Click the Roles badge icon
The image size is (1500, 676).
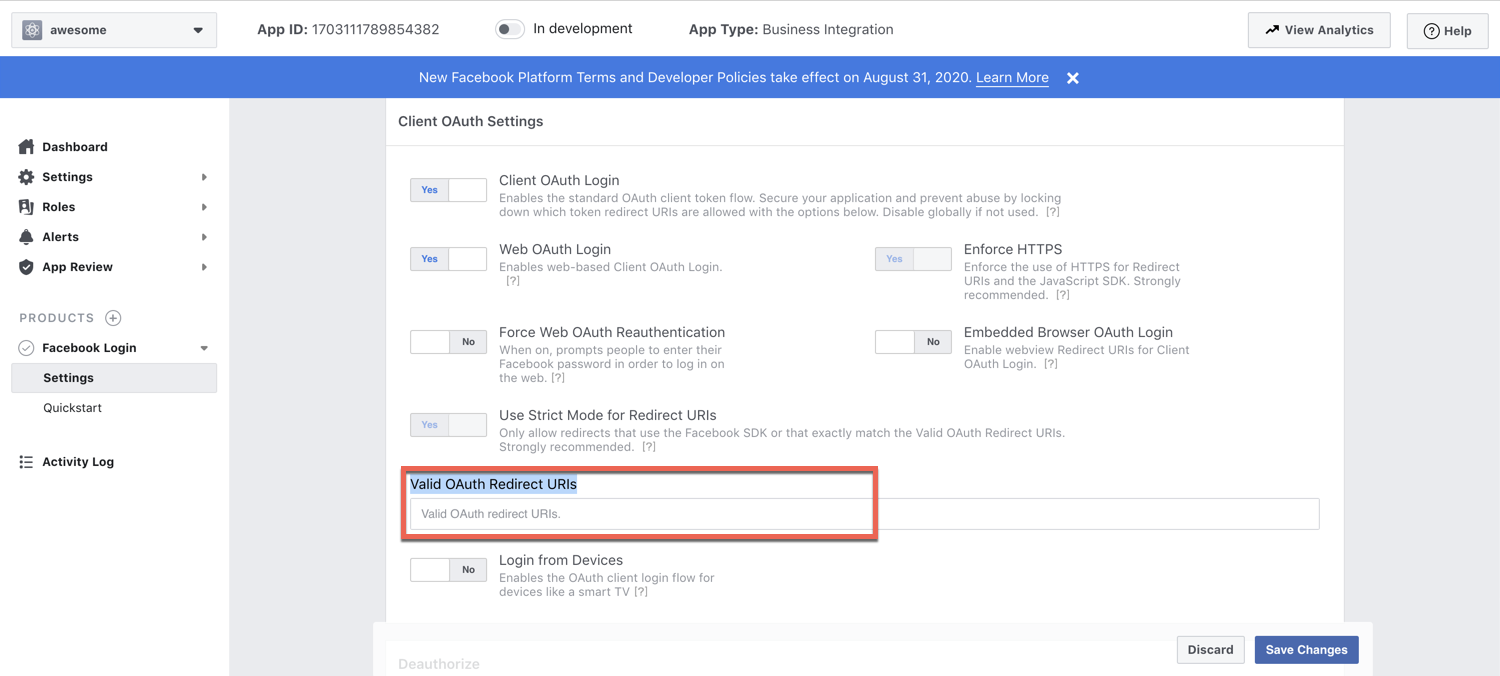click(26, 207)
